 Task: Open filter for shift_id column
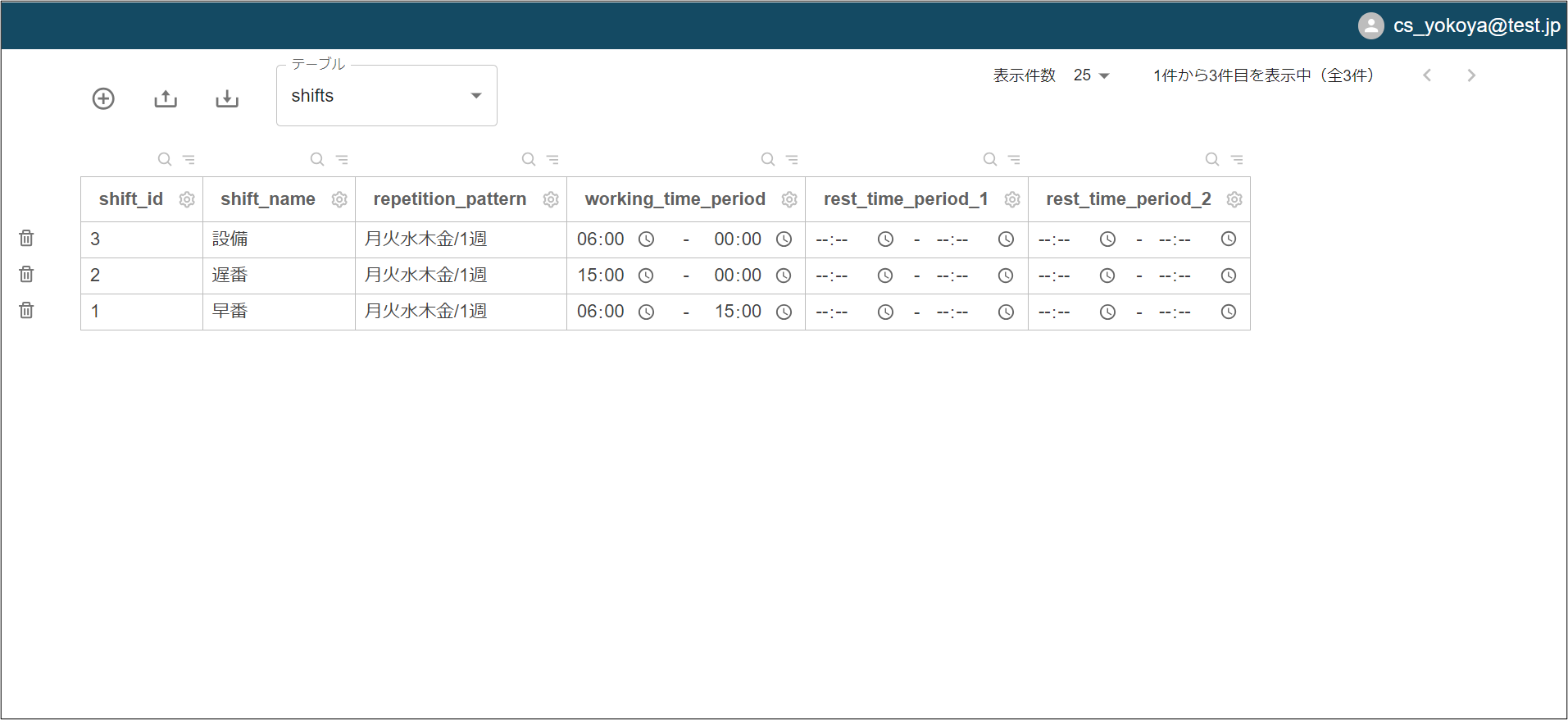(x=189, y=159)
